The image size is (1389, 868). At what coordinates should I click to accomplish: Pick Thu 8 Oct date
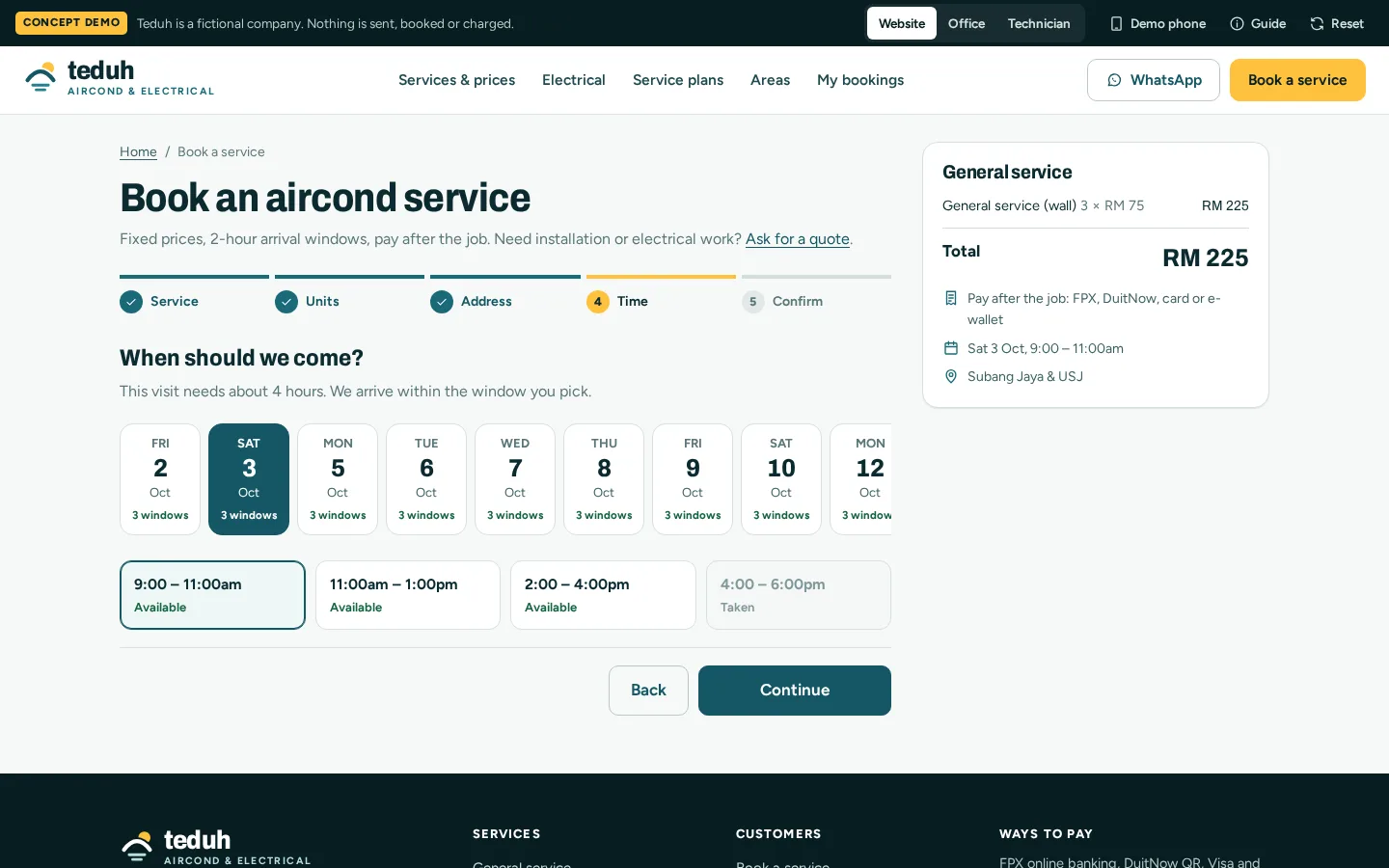point(604,479)
